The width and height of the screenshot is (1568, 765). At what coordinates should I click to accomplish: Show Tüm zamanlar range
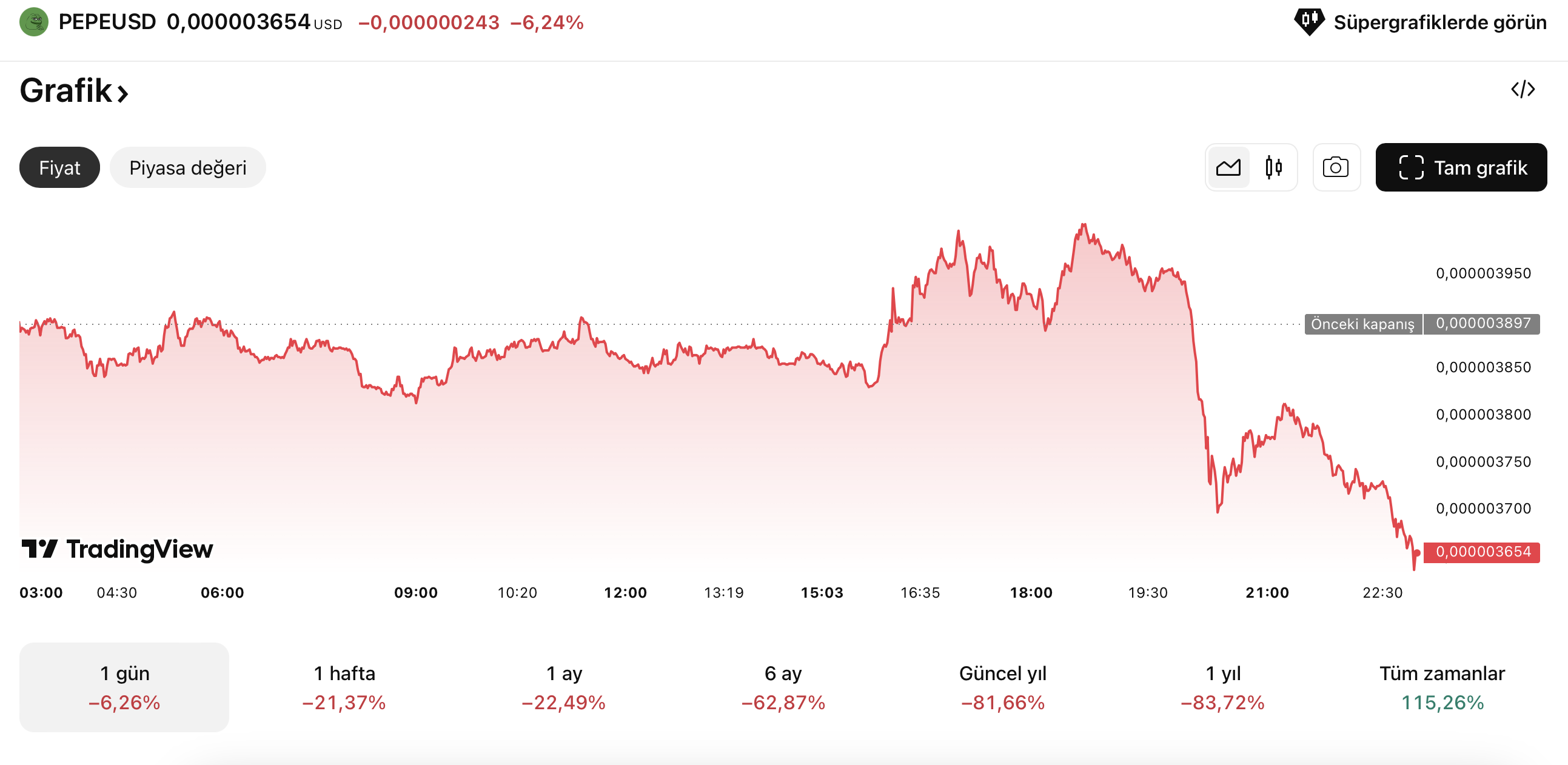pos(1442,687)
